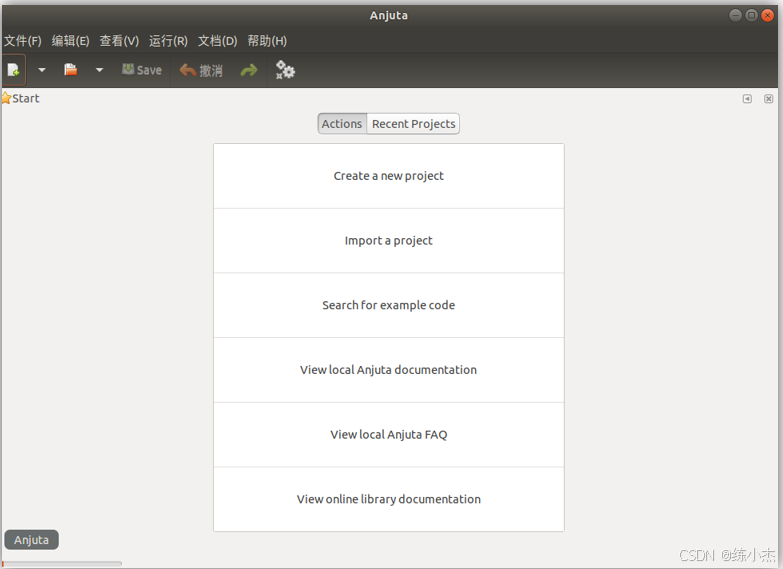Screen dimensions: 783x569
Task: Maximize the Anjuta window
Action: [752, 15]
